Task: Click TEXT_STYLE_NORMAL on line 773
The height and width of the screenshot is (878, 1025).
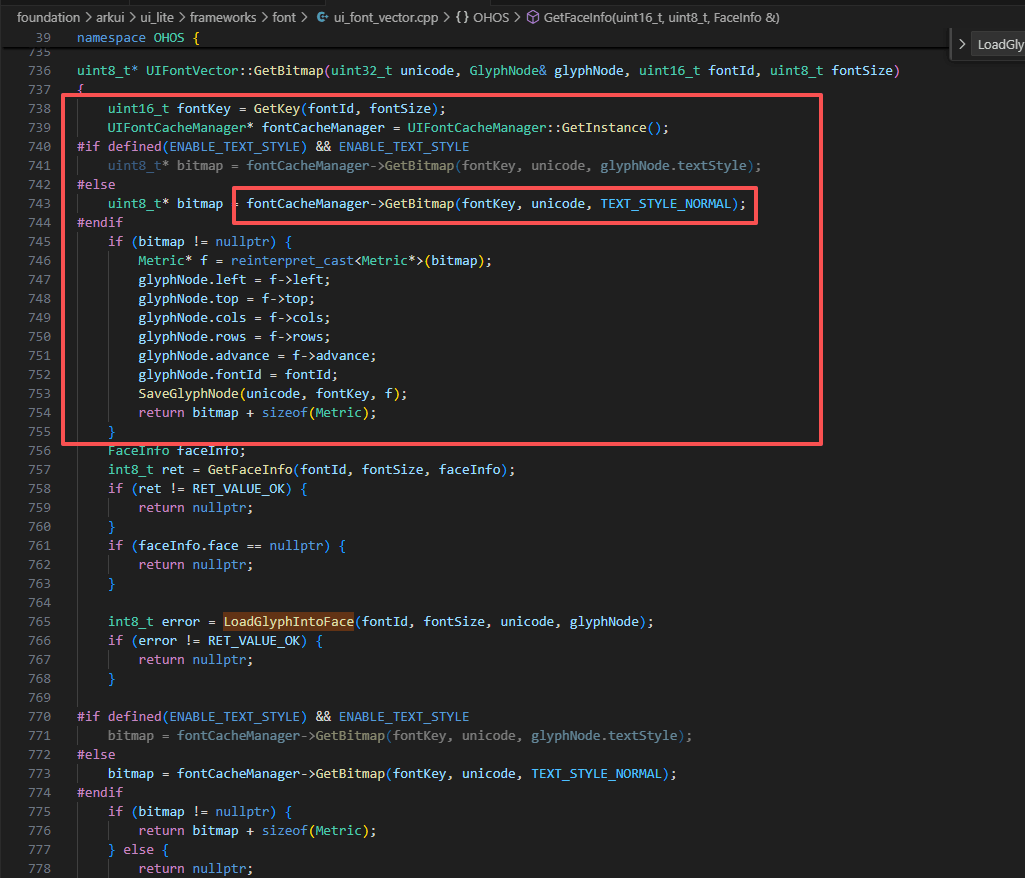Action: point(596,773)
